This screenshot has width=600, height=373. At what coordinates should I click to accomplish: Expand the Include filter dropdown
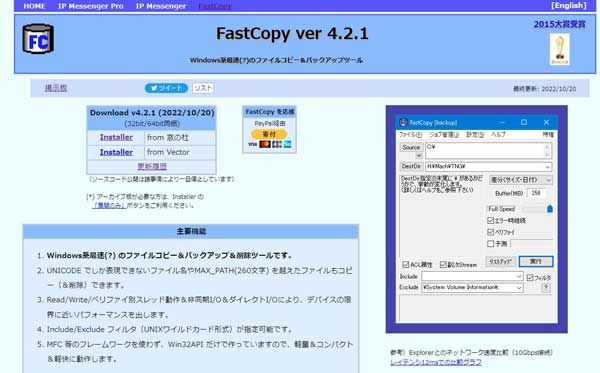coord(519,276)
